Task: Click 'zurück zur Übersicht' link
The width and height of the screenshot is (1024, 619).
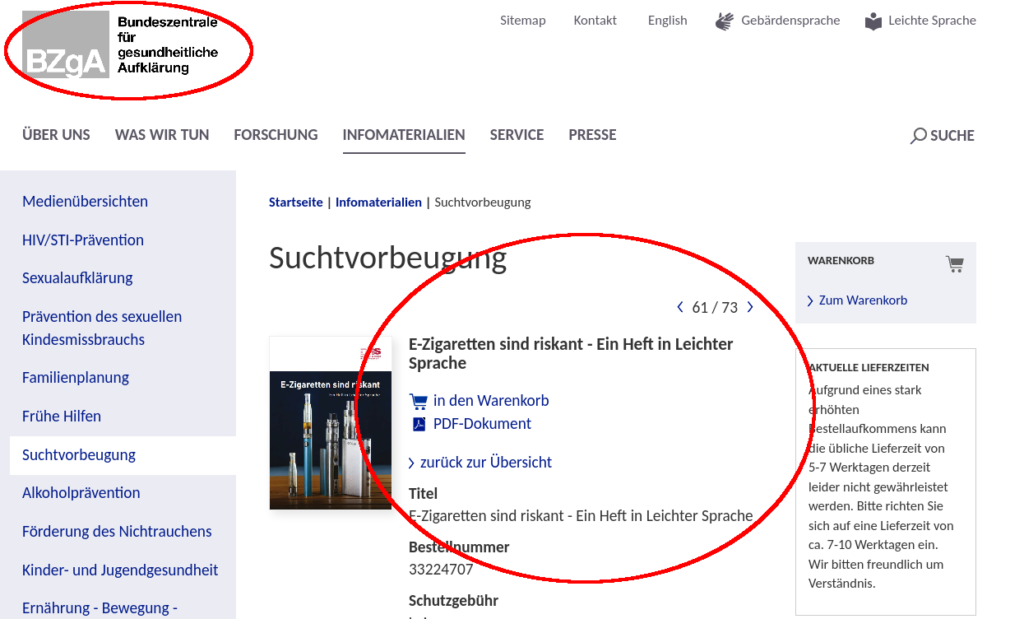Action: (x=485, y=462)
